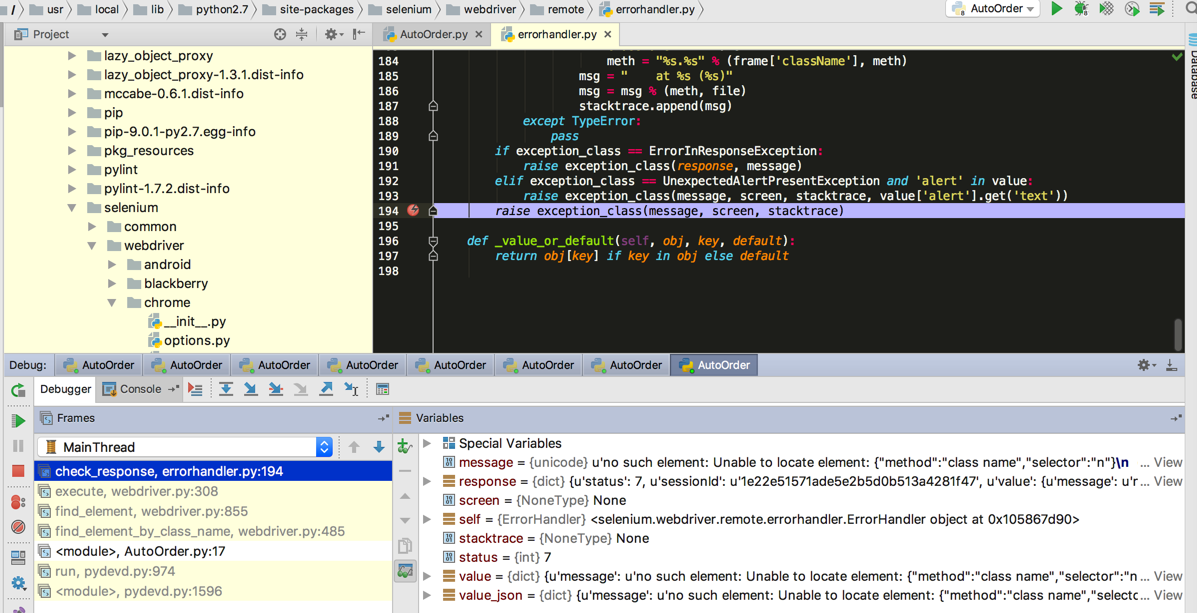Click Show Execution Point icon

(x=195, y=389)
